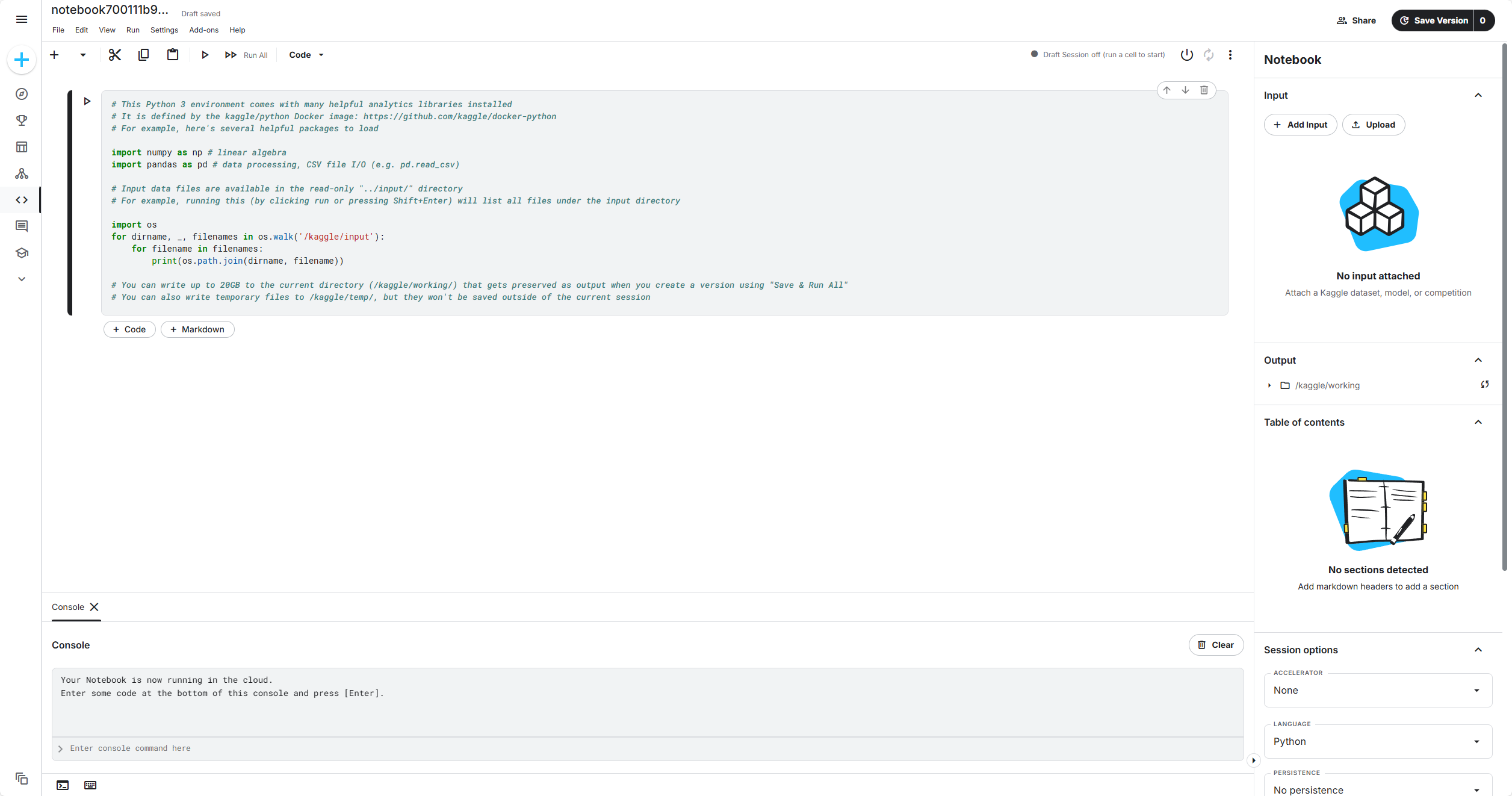Switch to the Console tab
The width and height of the screenshot is (1512, 796).
[67, 607]
